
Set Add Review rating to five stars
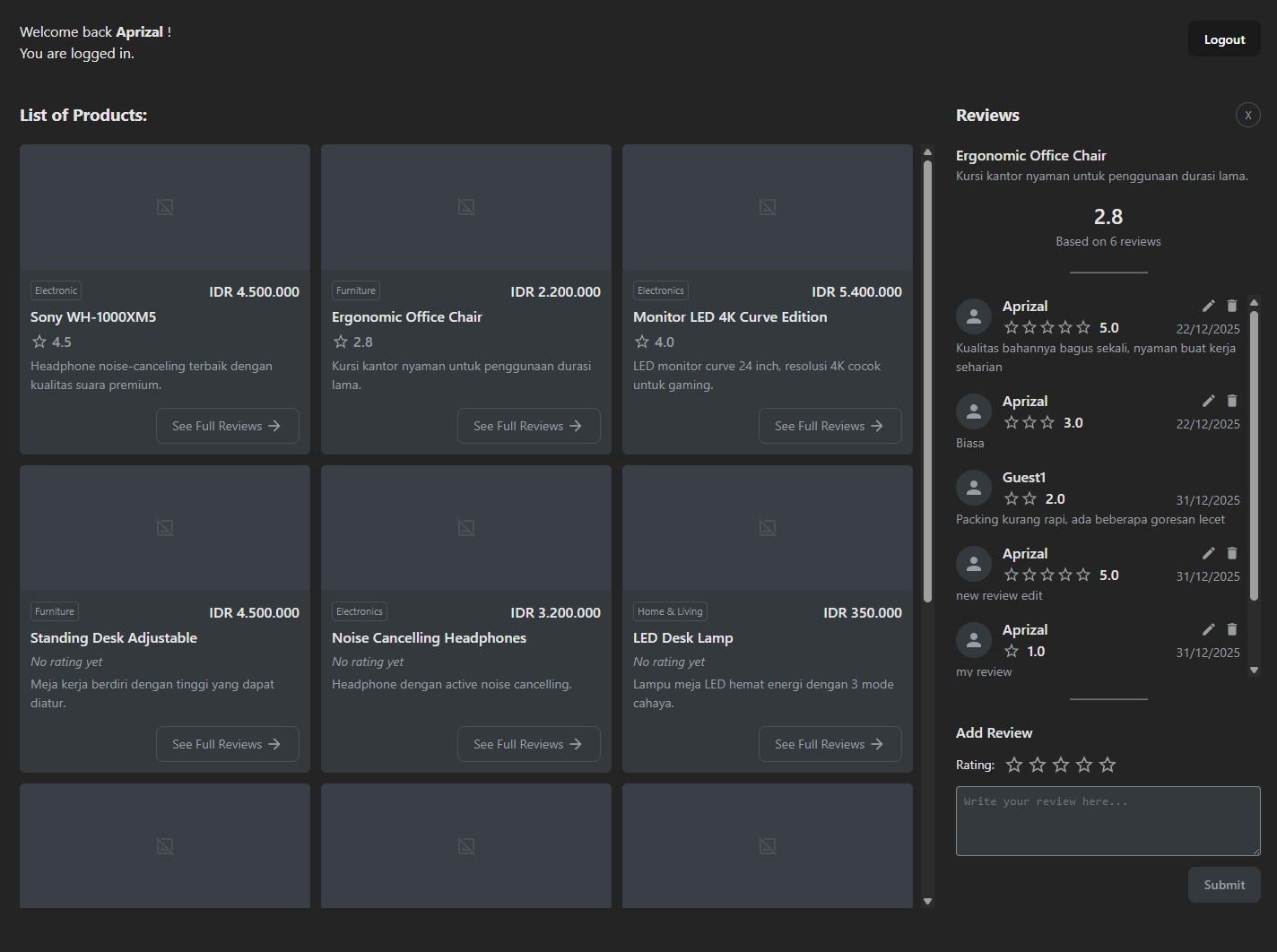pyautogui.click(x=1108, y=765)
